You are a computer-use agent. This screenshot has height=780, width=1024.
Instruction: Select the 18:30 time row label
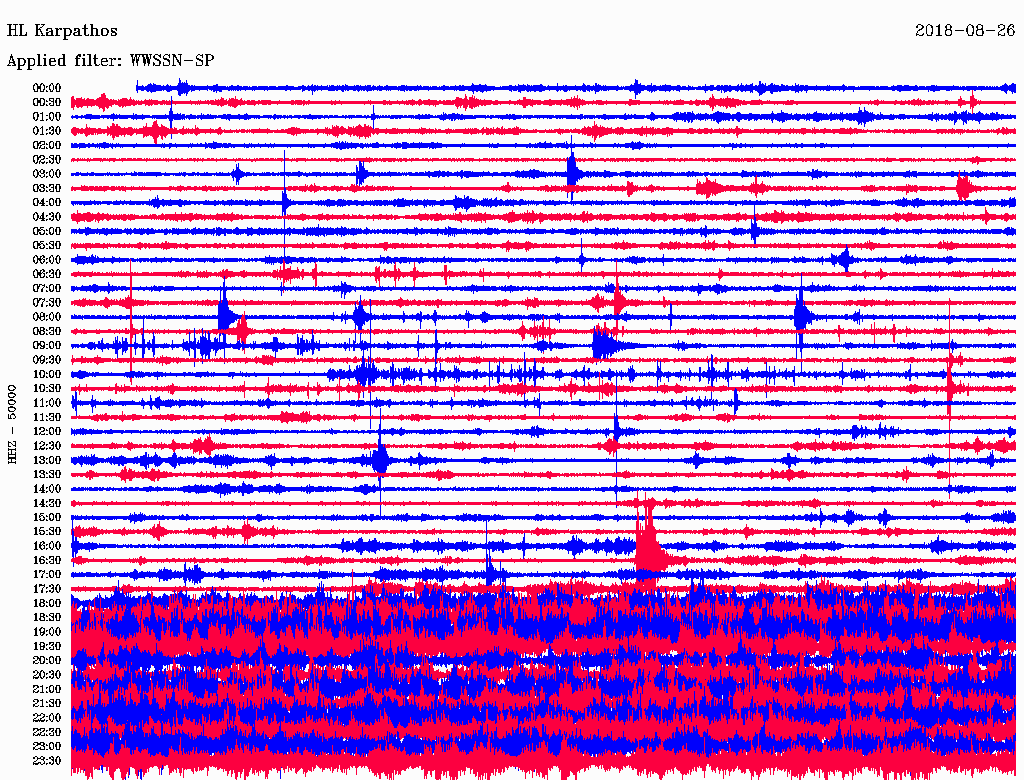pyautogui.click(x=47, y=618)
